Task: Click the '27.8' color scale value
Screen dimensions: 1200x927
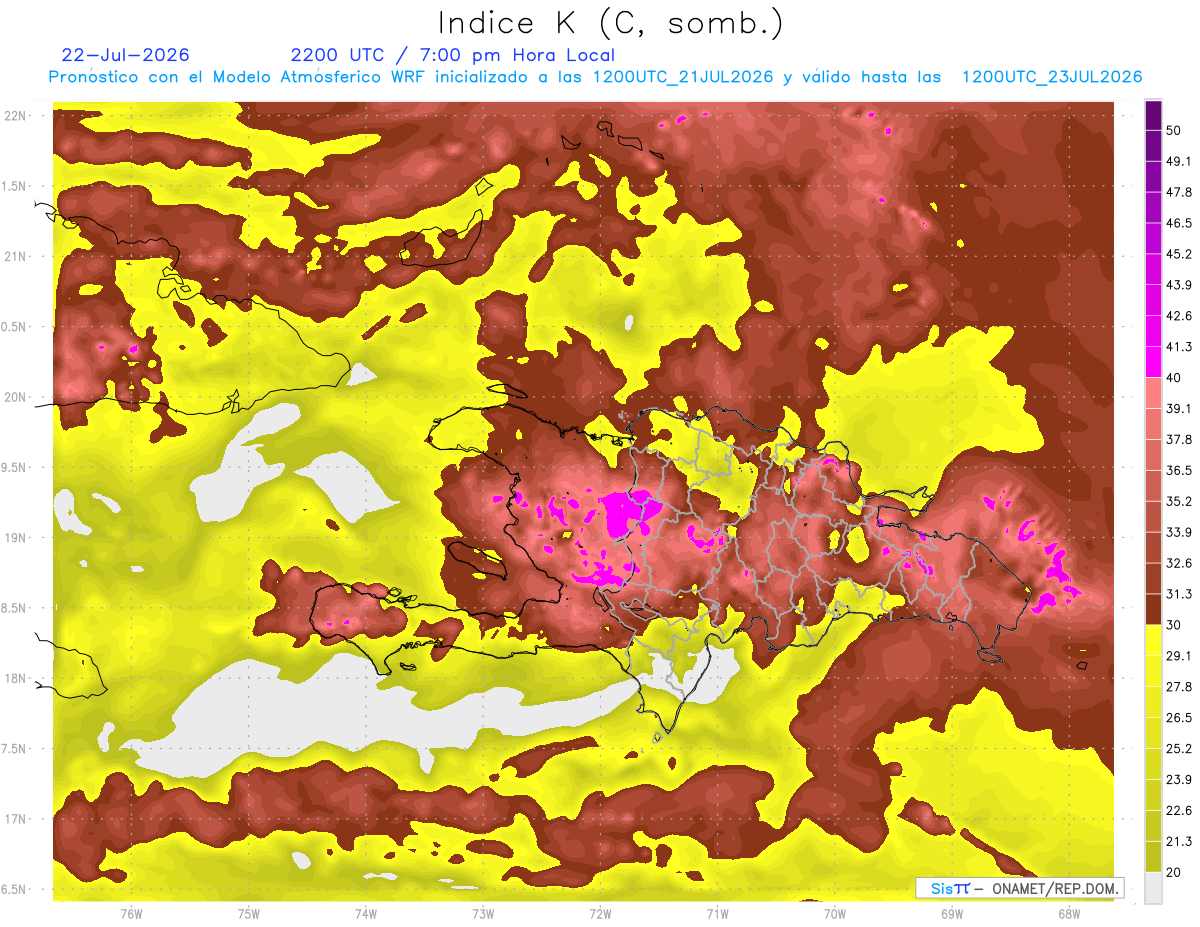Action: tap(1181, 687)
